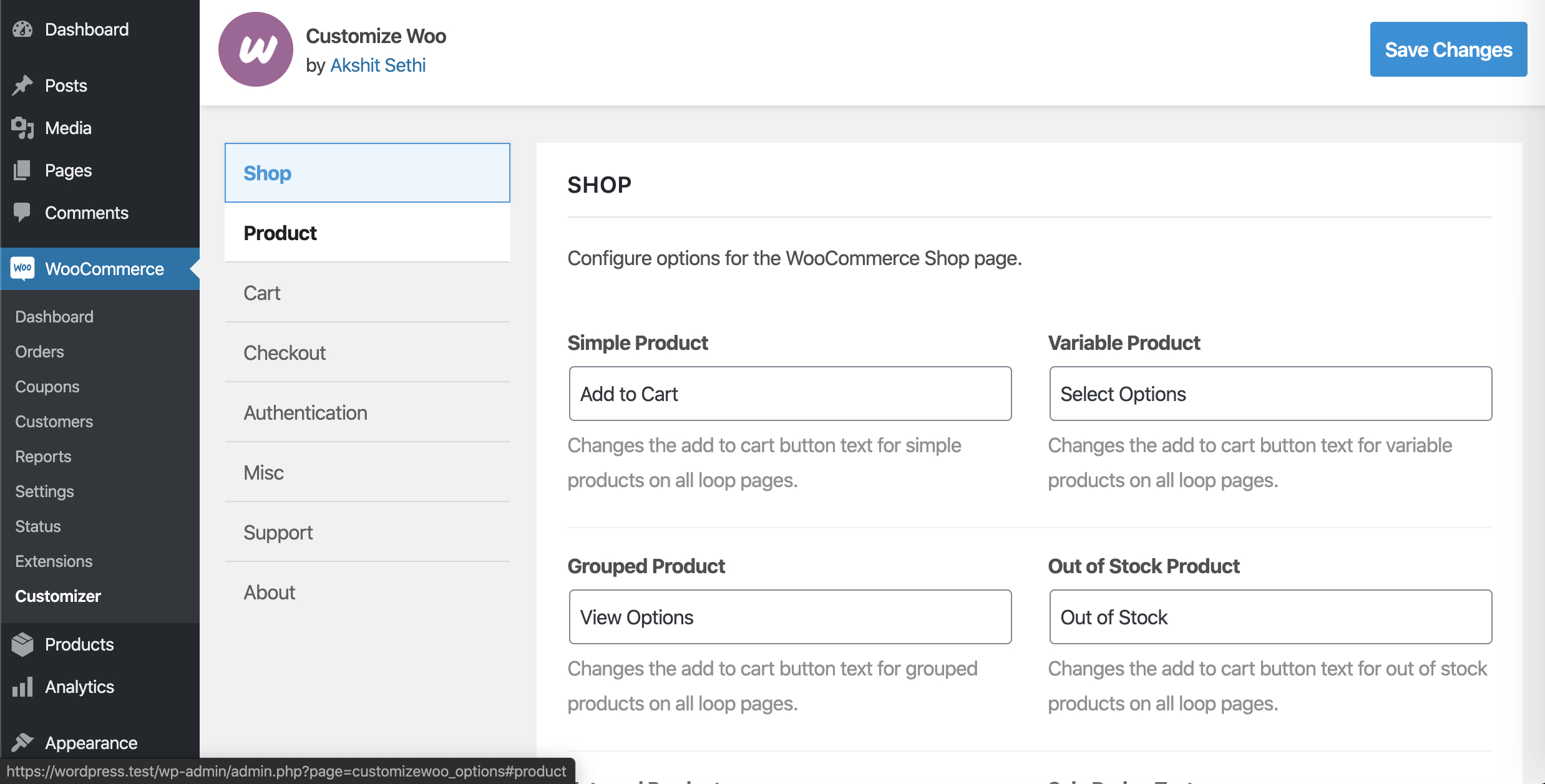Viewport: 1545px width, 784px height.
Task: Click the Out of Stock Product label
Action: tap(1144, 566)
